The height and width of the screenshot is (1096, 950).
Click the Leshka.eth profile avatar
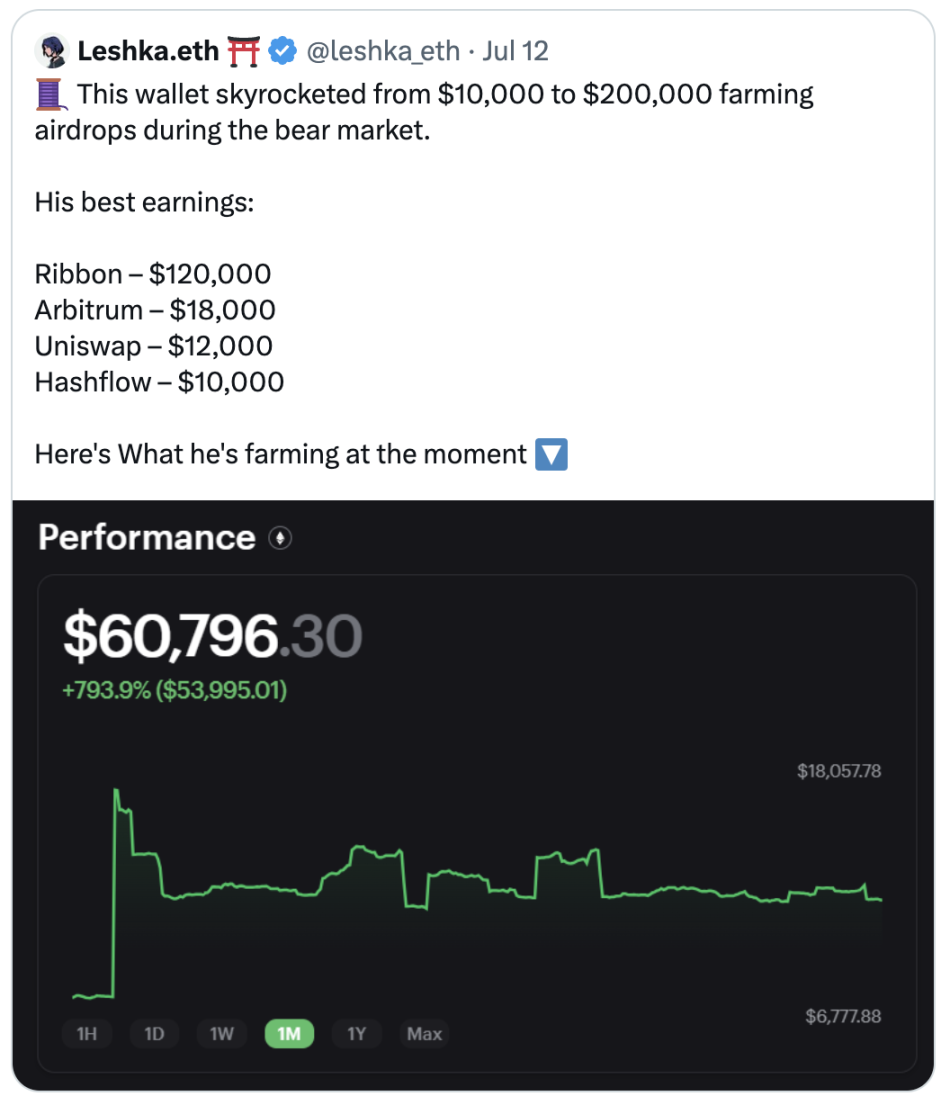(x=50, y=50)
